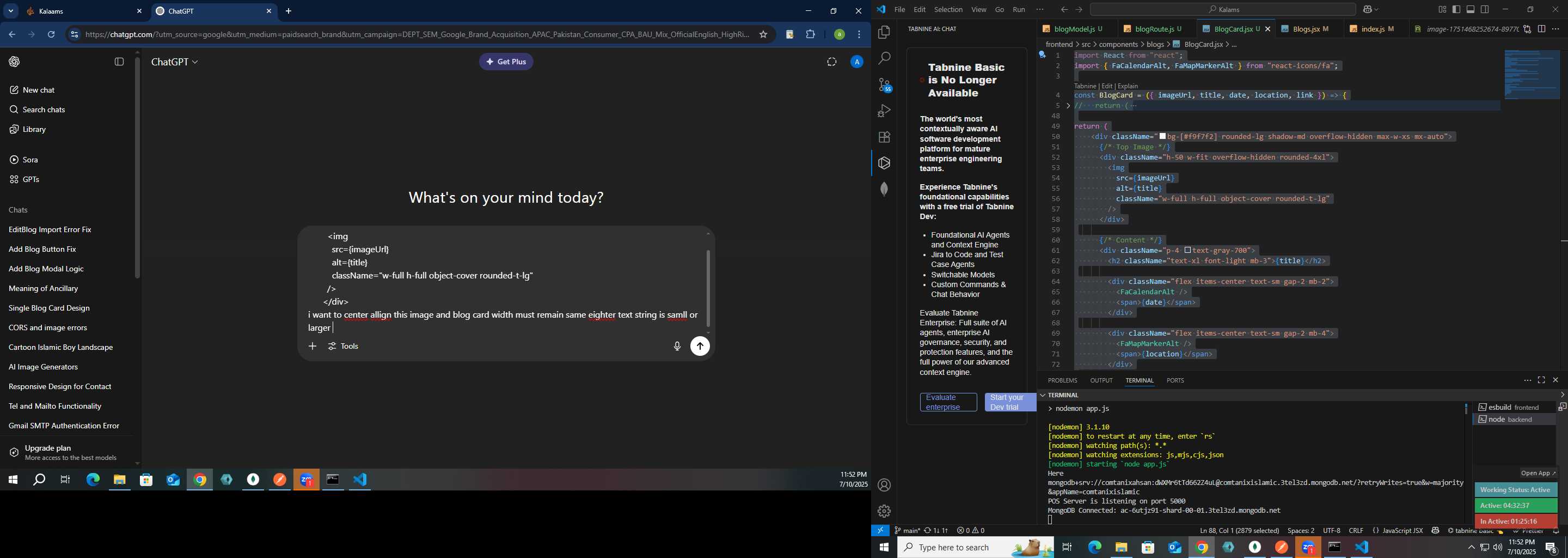Image resolution: width=1568 pixels, height=558 pixels.
Task: Click Start your Dev trial button
Action: coord(1010,403)
